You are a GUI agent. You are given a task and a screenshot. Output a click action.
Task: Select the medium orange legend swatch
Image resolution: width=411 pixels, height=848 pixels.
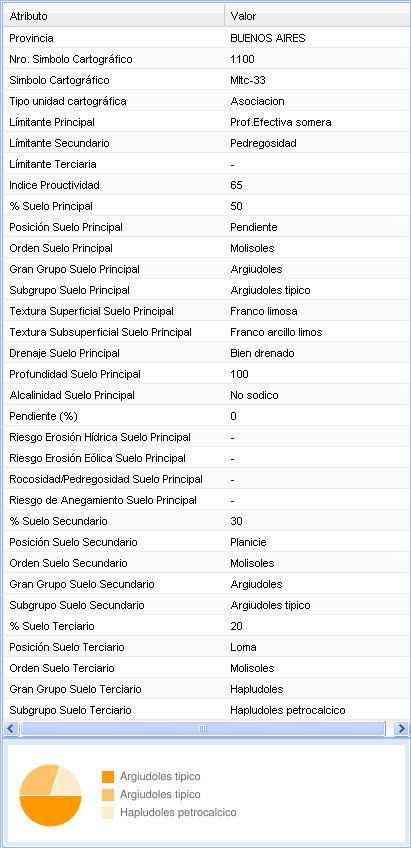pyautogui.click(x=108, y=794)
